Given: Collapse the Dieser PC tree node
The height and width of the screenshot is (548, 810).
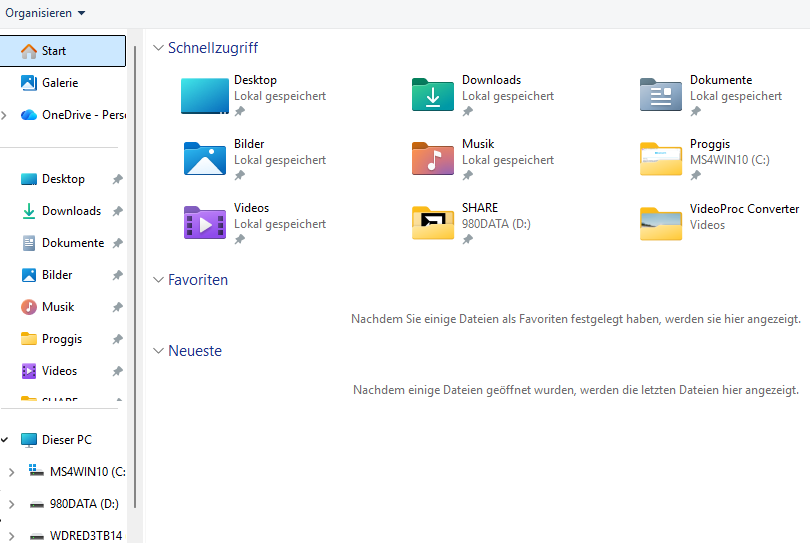Looking at the screenshot, I should (x=5, y=440).
